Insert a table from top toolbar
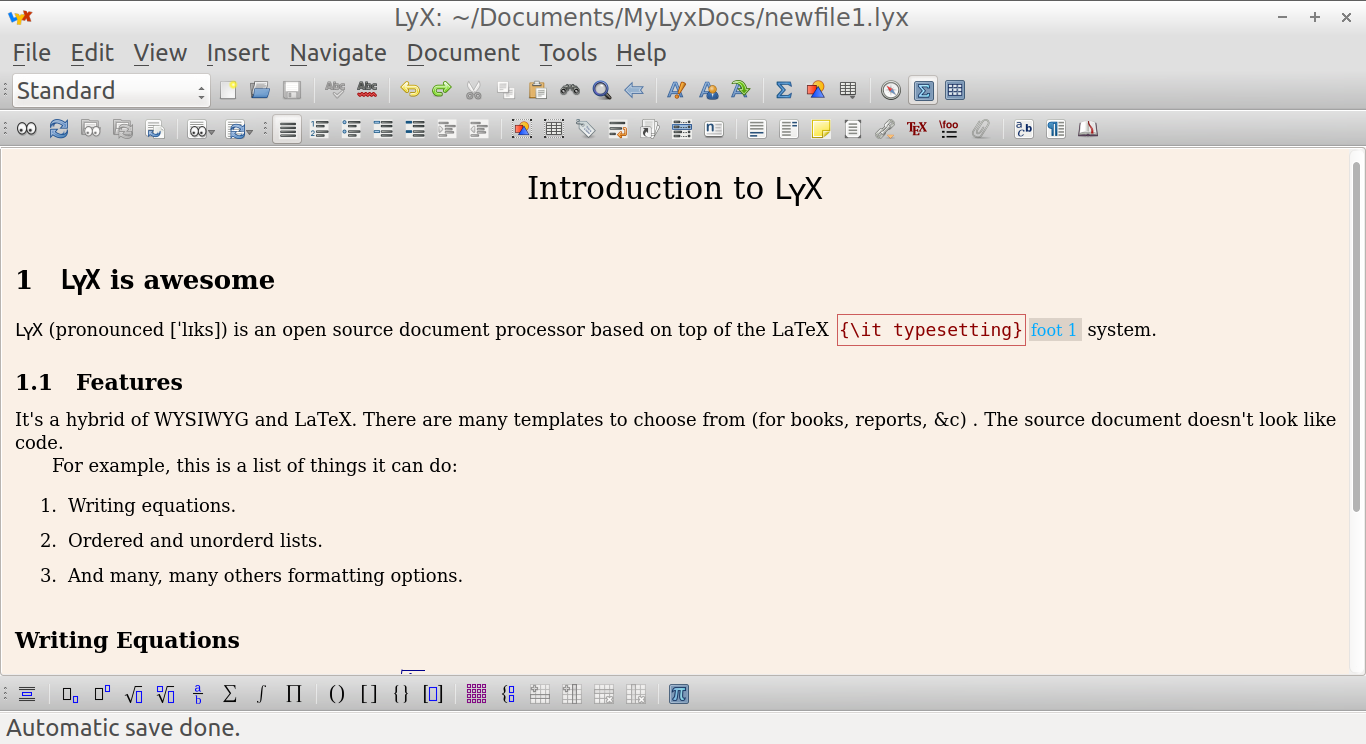 click(x=848, y=90)
